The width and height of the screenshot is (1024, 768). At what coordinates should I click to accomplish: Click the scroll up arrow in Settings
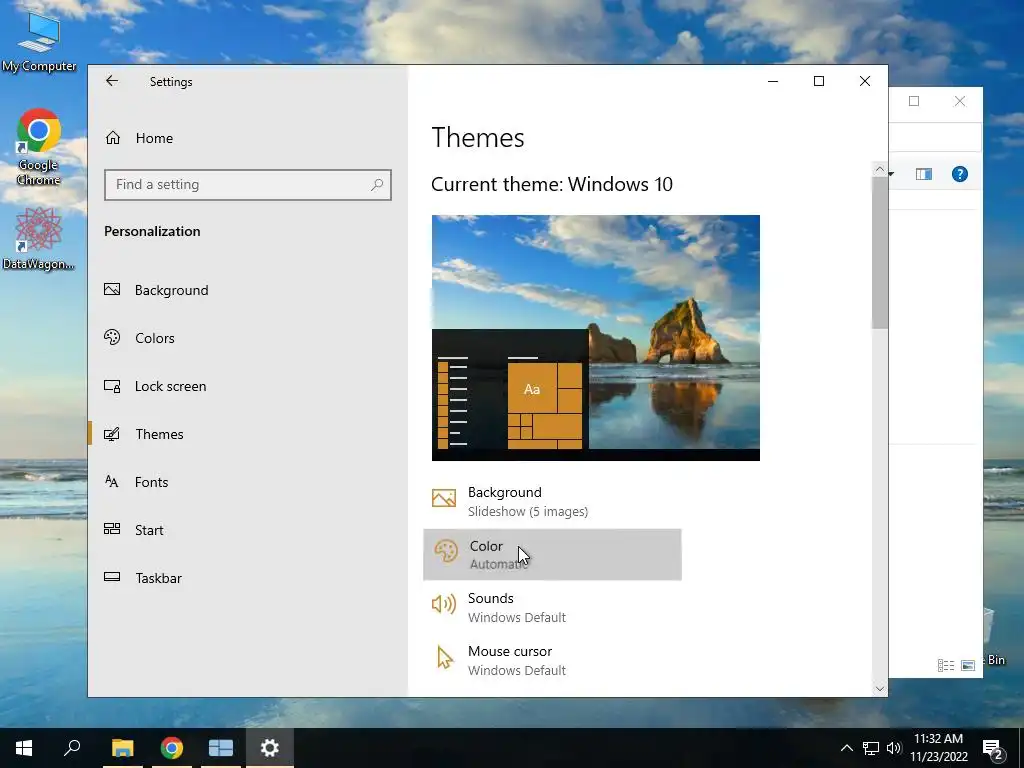879,170
